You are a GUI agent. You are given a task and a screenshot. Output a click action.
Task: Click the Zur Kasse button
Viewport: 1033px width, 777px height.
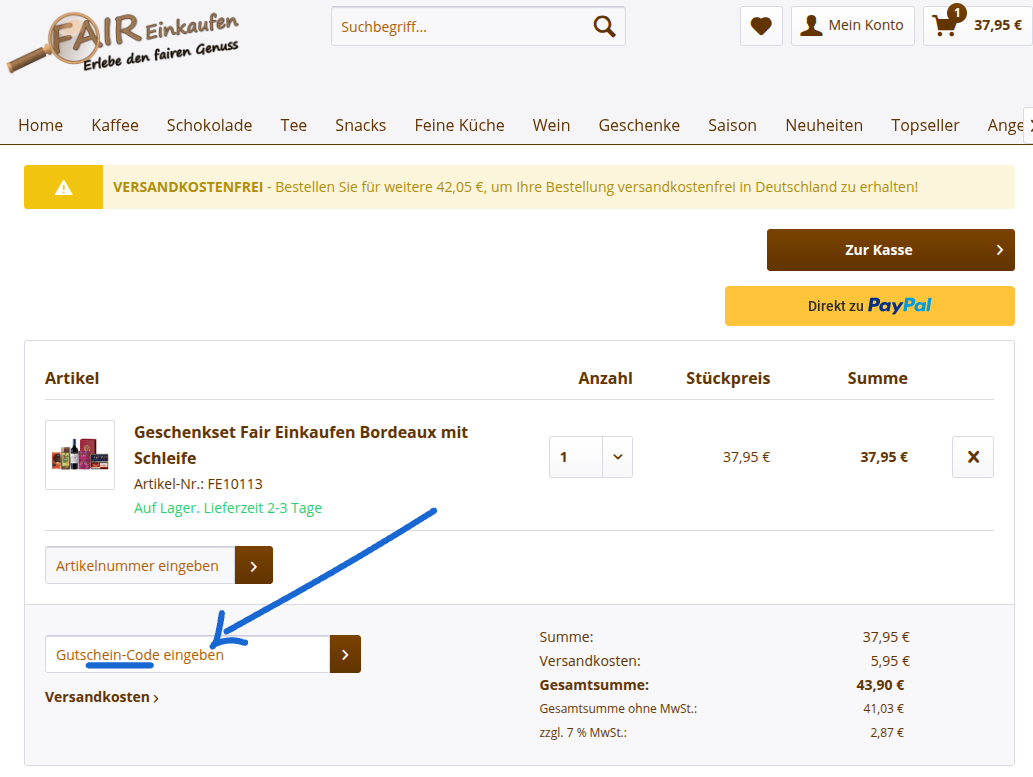[x=889, y=250]
